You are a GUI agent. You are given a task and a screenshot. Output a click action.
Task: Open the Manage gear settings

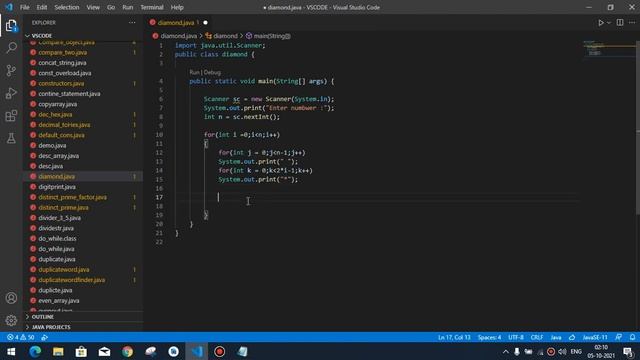11,320
